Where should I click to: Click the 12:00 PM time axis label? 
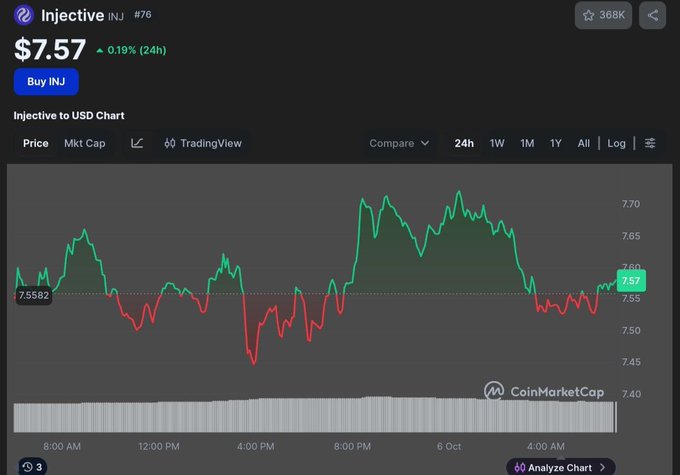click(159, 446)
